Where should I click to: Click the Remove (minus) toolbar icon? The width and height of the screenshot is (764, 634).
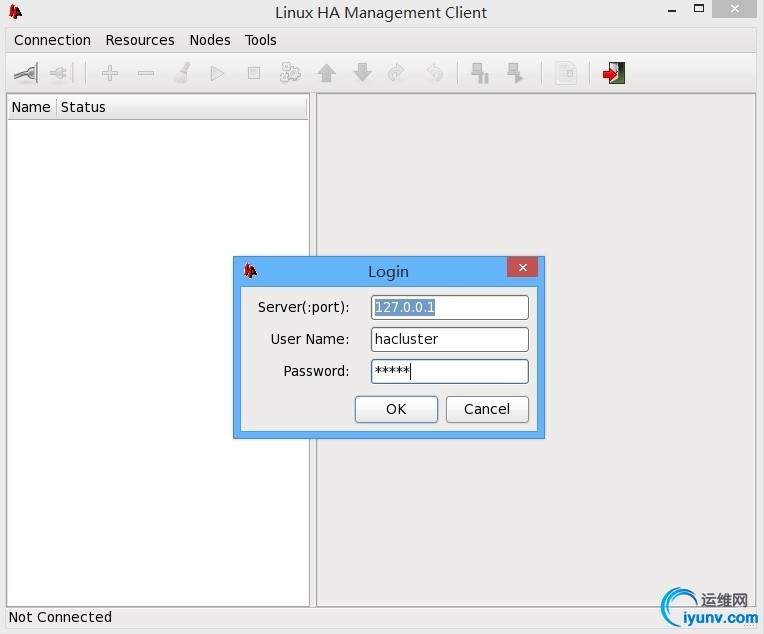point(146,74)
